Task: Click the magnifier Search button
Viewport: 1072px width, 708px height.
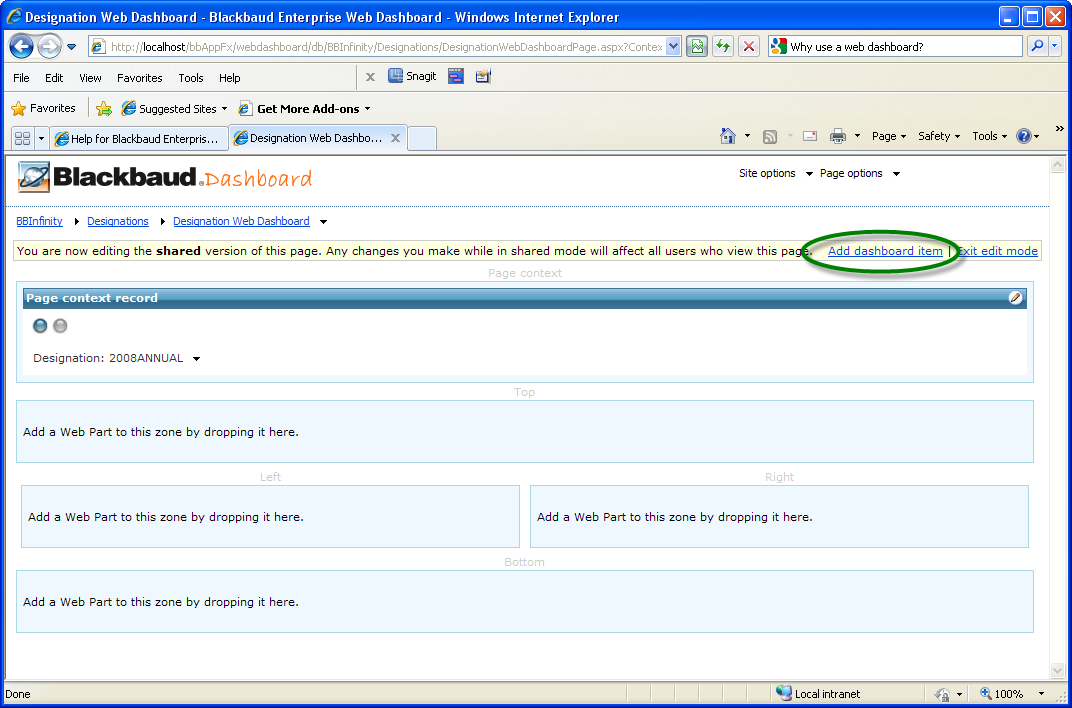Action: [1037, 46]
